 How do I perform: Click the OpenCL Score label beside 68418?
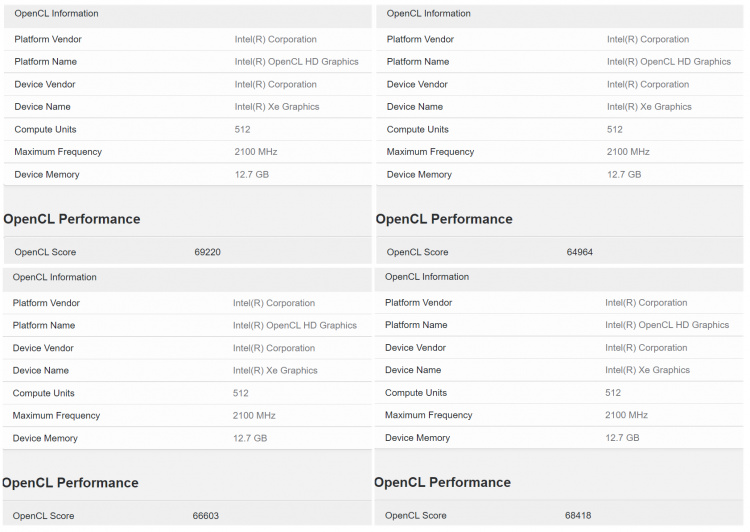(x=415, y=515)
